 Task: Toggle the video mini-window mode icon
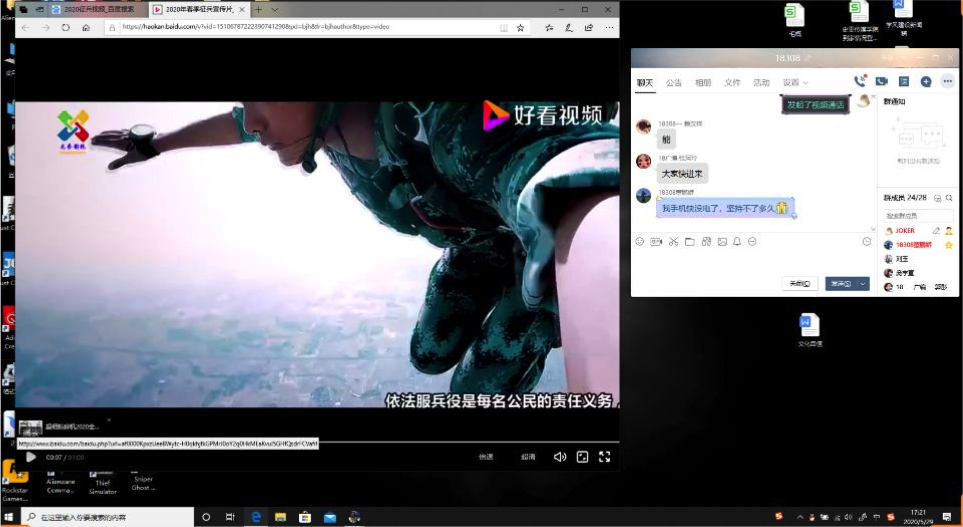point(582,457)
